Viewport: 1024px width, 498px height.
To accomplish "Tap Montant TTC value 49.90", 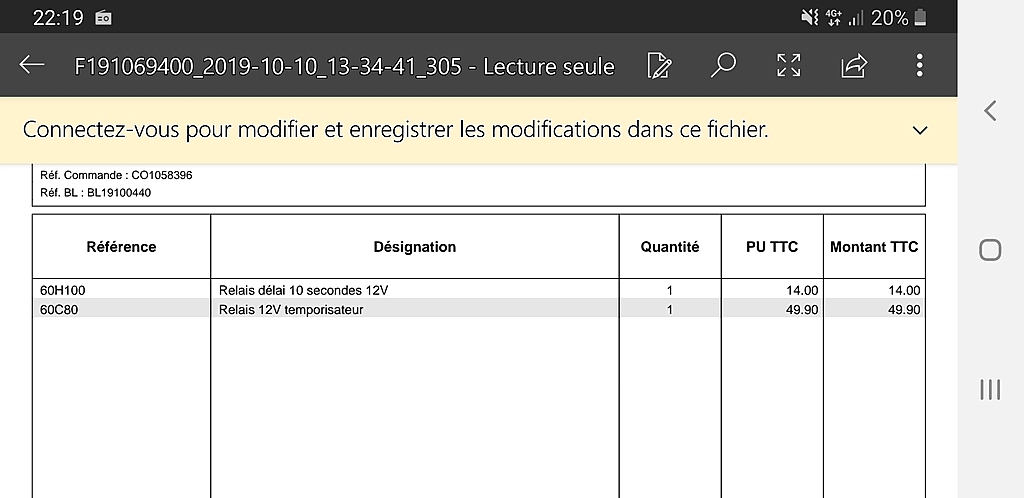I will [x=904, y=310].
